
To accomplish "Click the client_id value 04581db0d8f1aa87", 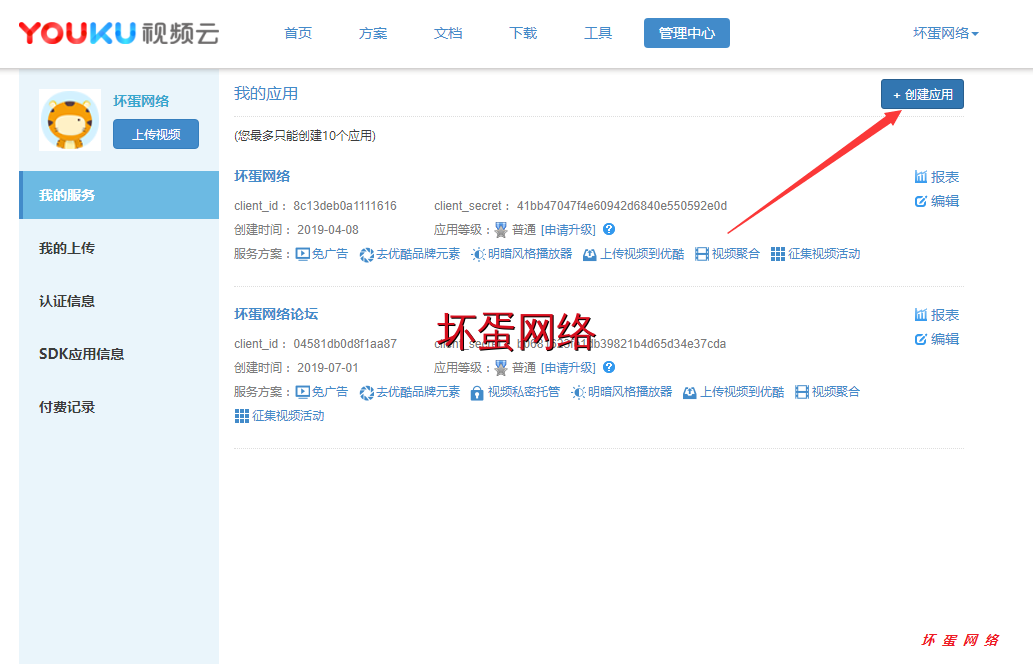I will (x=345, y=344).
